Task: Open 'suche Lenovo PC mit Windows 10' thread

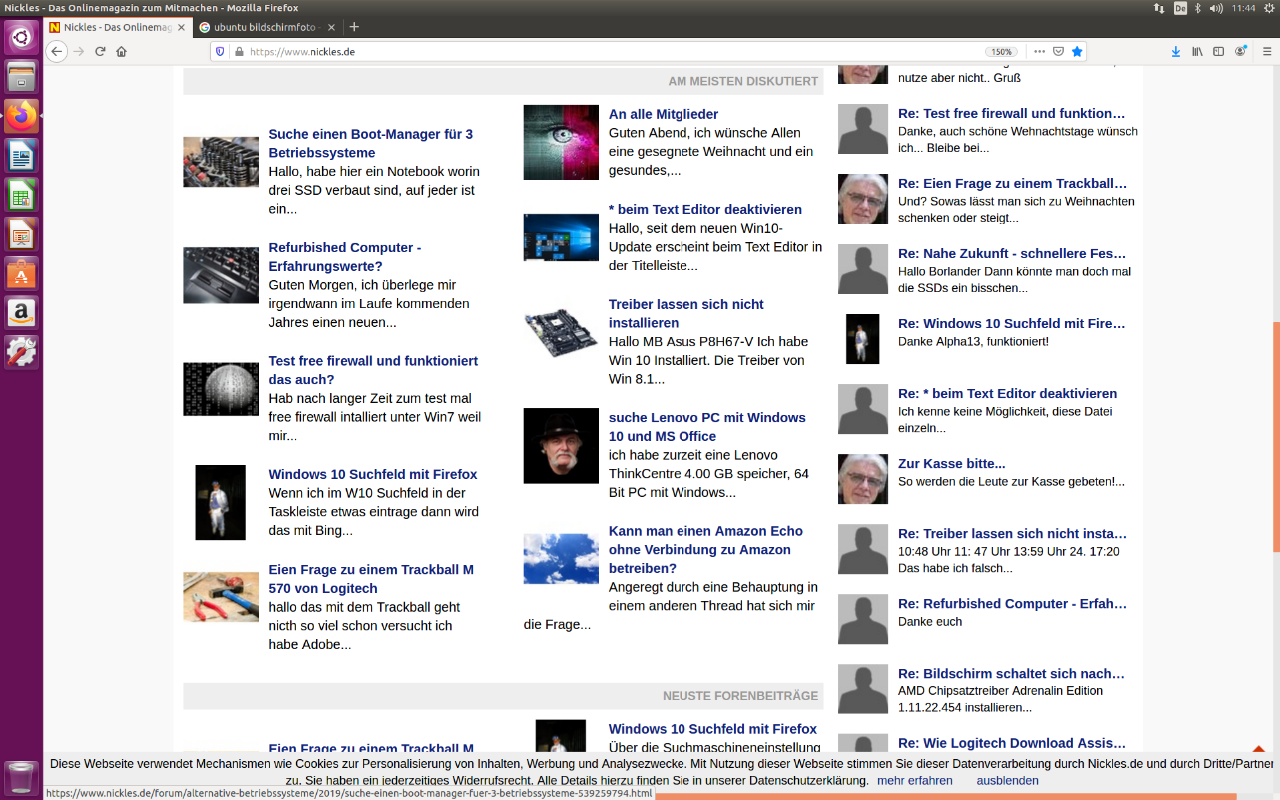Action: tap(707, 427)
